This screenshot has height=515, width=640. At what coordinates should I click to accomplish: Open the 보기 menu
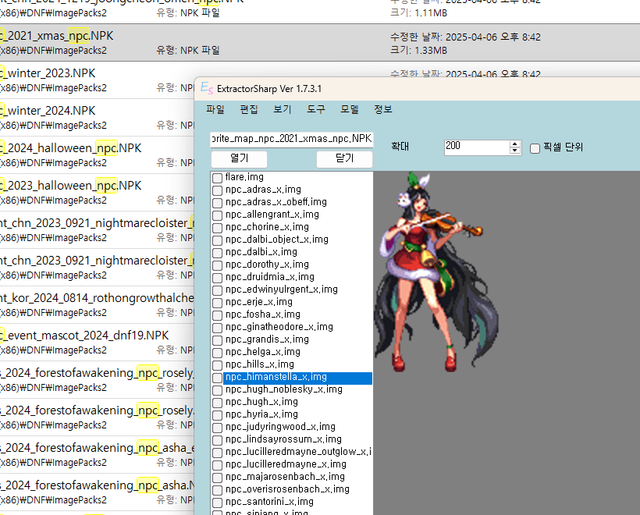pyautogui.click(x=282, y=109)
